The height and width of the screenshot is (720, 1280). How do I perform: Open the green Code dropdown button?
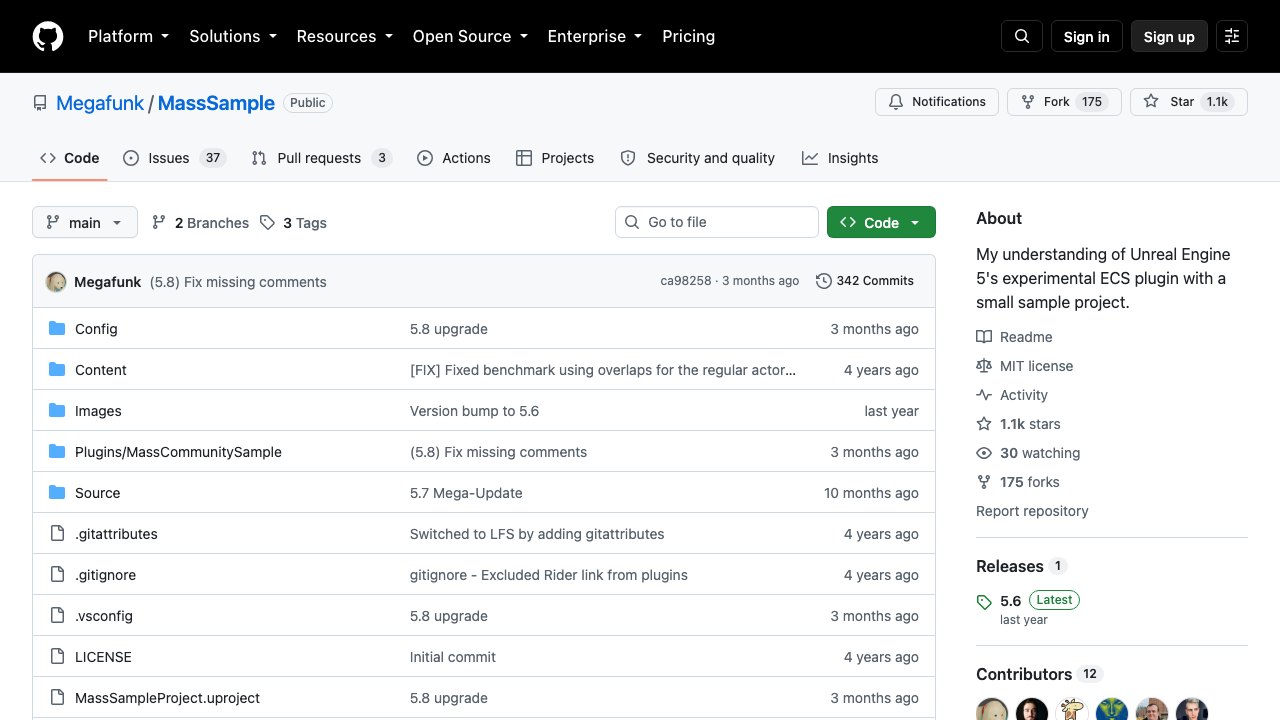coord(881,222)
